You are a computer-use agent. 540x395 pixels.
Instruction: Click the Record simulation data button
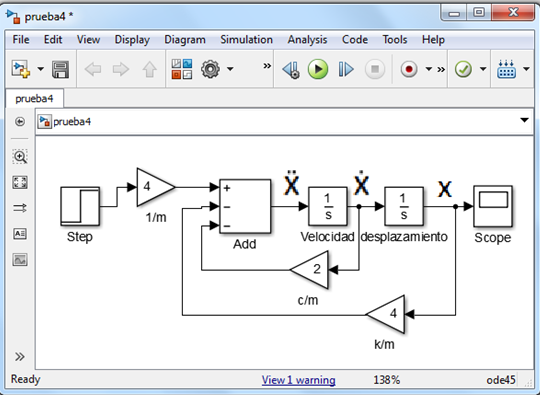point(409,69)
